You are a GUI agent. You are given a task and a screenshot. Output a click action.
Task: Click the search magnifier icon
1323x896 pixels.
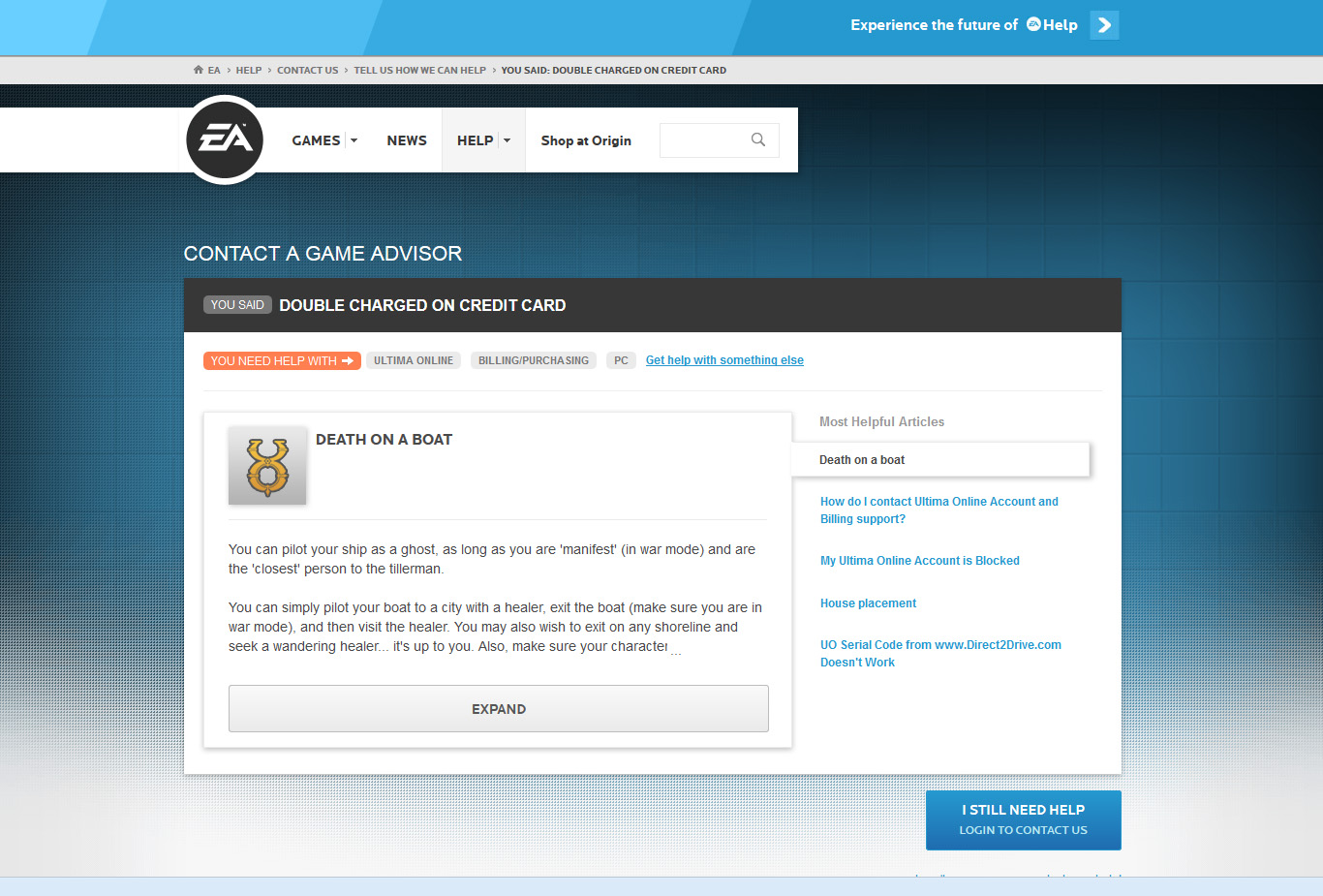click(758, 139)
